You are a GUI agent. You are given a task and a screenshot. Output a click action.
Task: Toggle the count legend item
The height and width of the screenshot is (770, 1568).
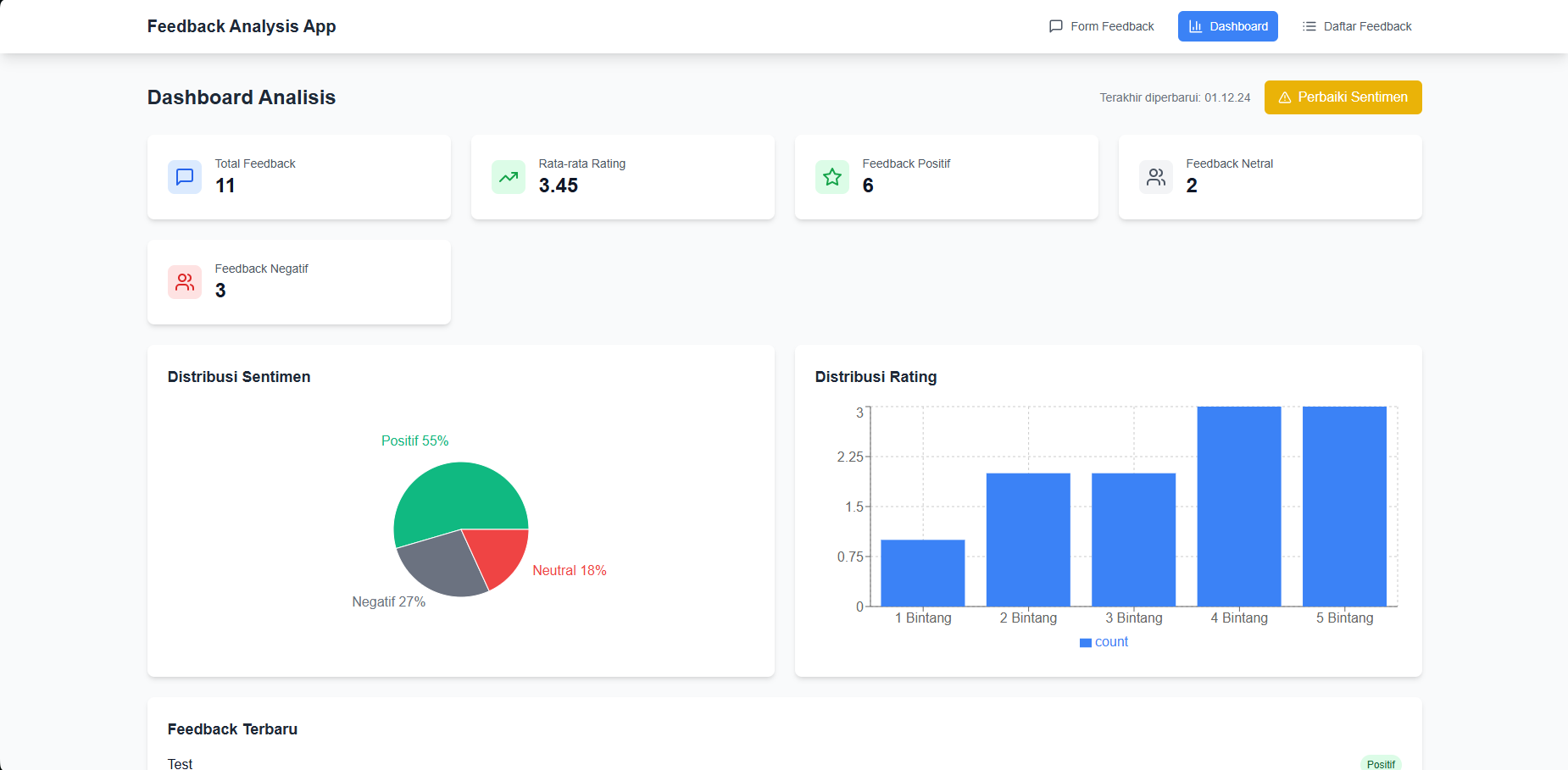pyautogui.click(x=1104, y=642)
